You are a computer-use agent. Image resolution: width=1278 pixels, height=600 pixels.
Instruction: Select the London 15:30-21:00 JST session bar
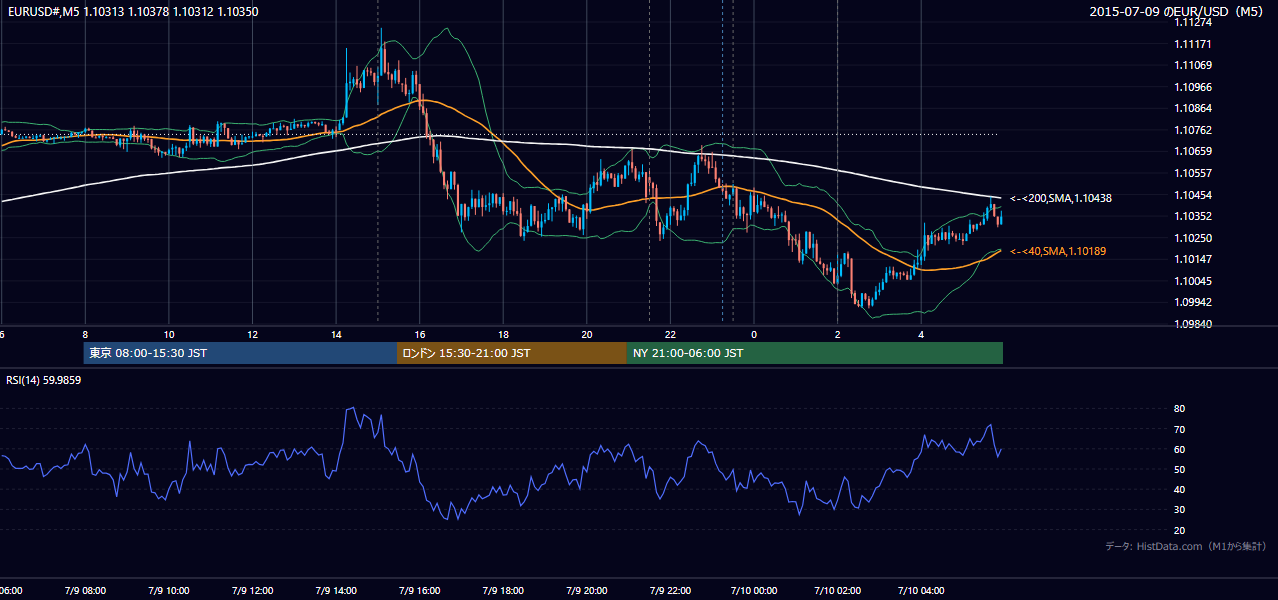point(512,353)
